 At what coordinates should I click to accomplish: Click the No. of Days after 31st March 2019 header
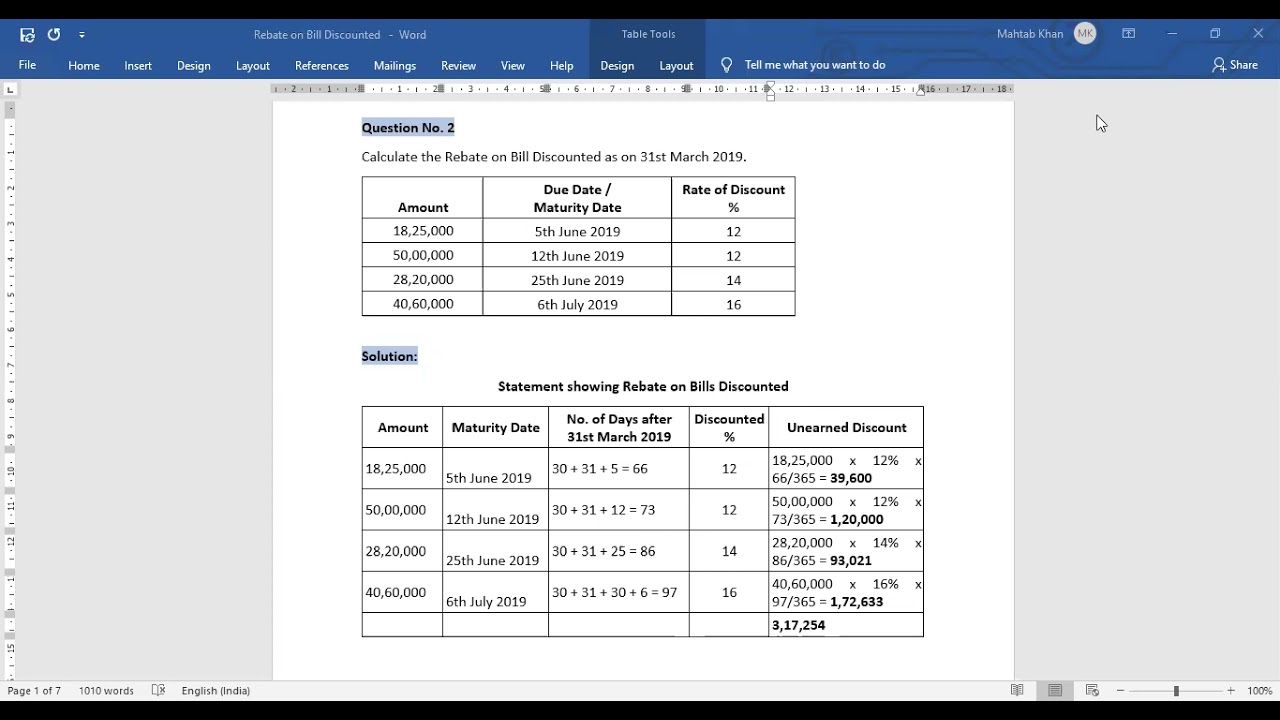tap(618, 428)
